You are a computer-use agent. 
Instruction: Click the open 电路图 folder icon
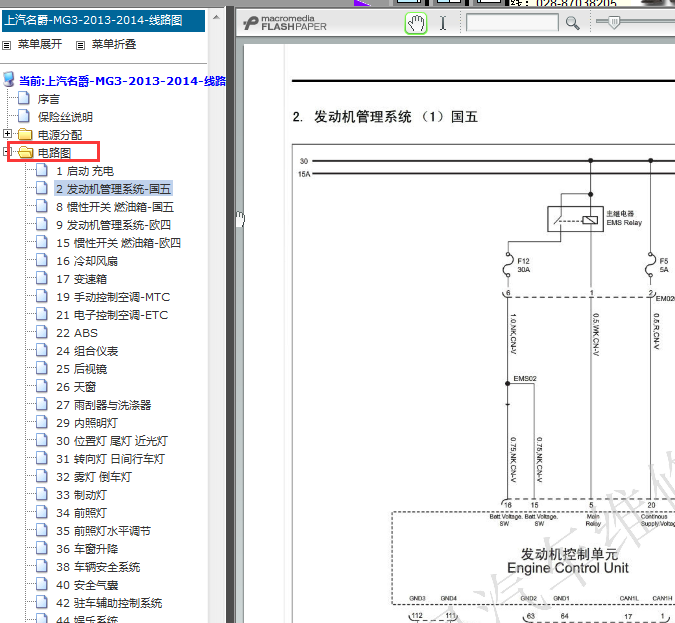point(26,152)
